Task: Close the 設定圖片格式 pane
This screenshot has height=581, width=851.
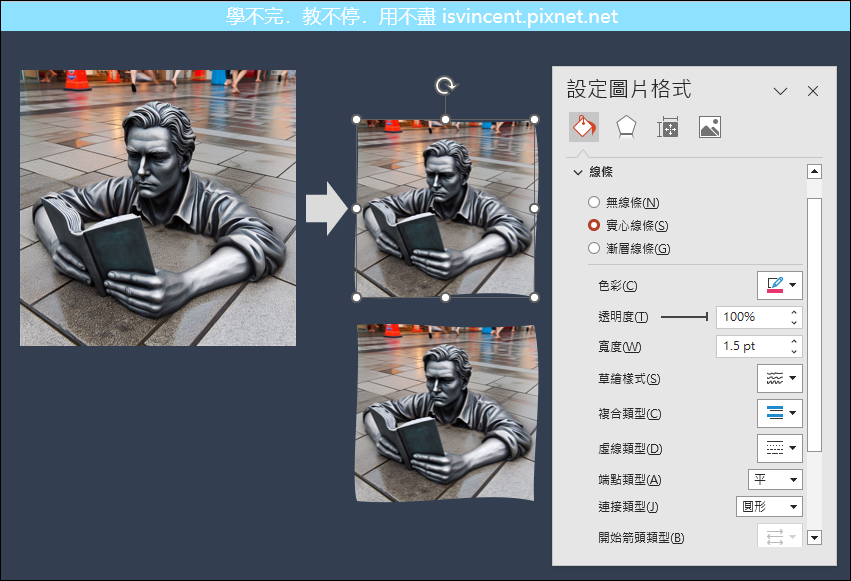Action: click(x=812, y=91)
